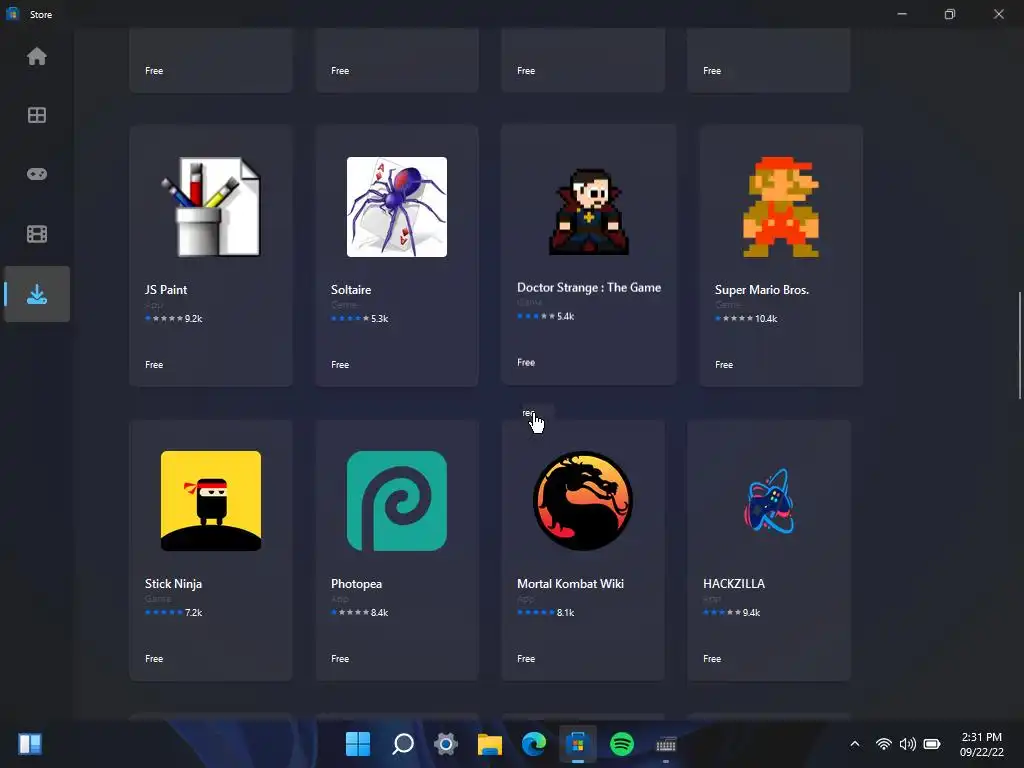Screen dimensions: 1024x768
Task: Open the Windows Start menu
Action: (x=358, y=744)
